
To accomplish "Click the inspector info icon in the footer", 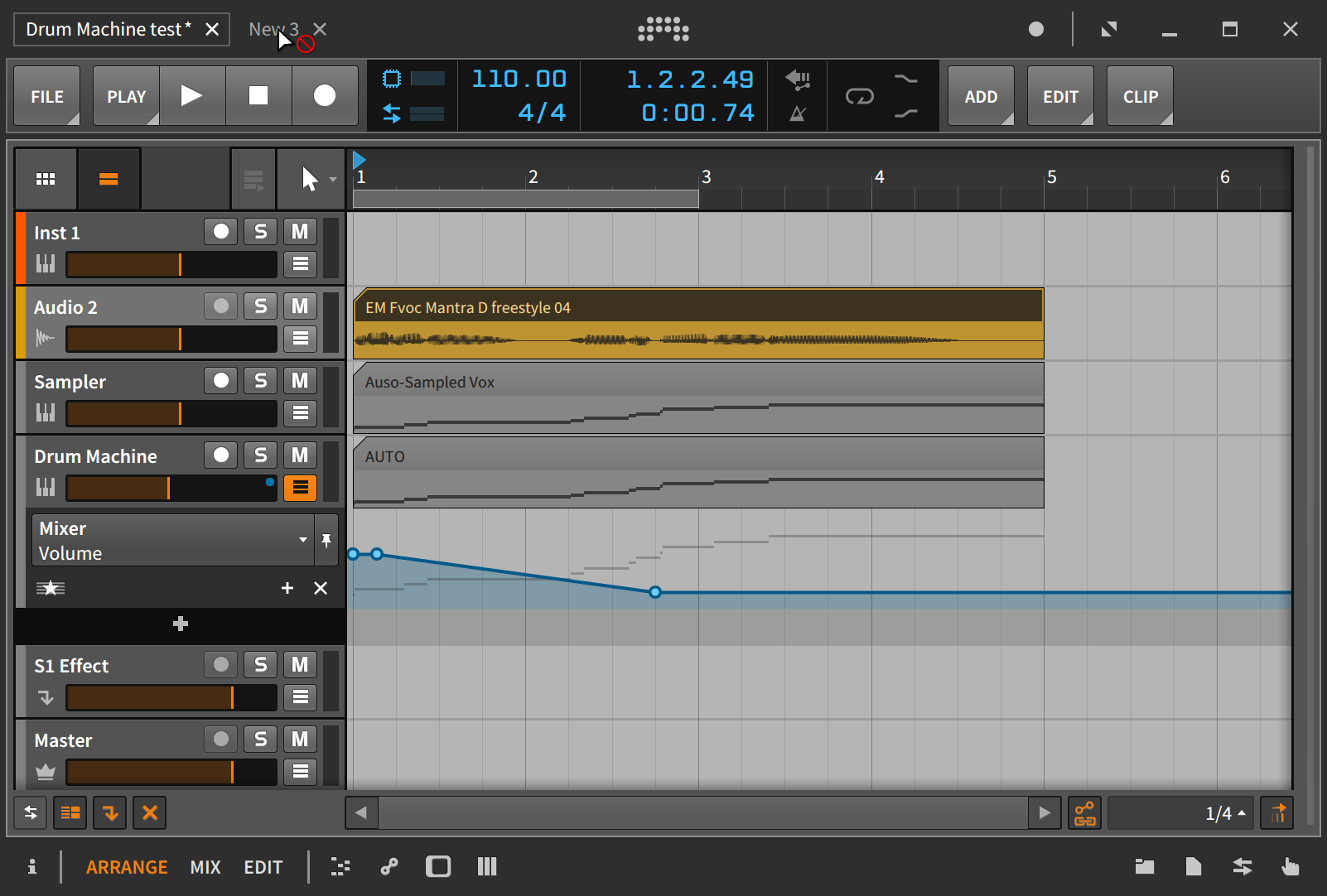I will click(33, 866).
